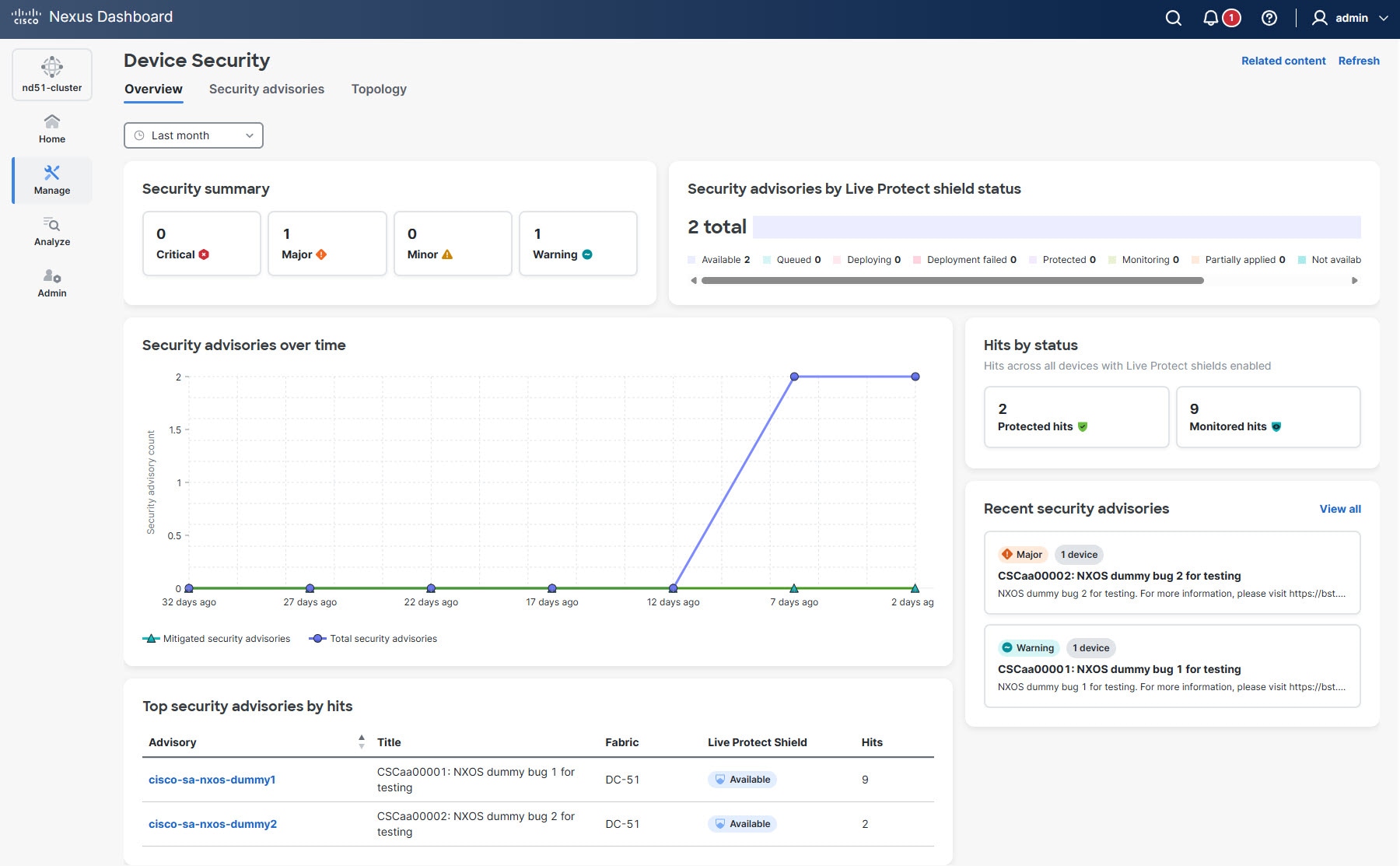Screen dimensions: 1400x866
Task: Switch to the Overview tab
Action: coord(153,89)
